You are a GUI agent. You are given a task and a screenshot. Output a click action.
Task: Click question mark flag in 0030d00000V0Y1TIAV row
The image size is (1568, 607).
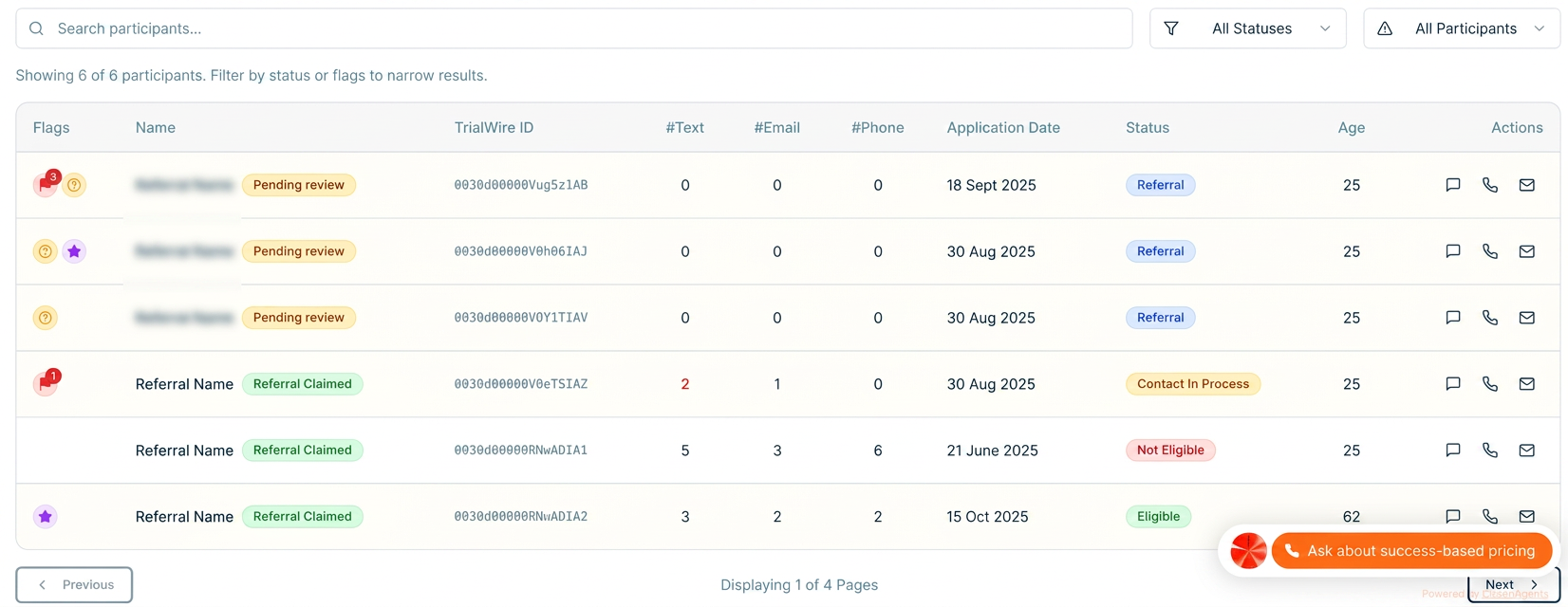point(46,318)
